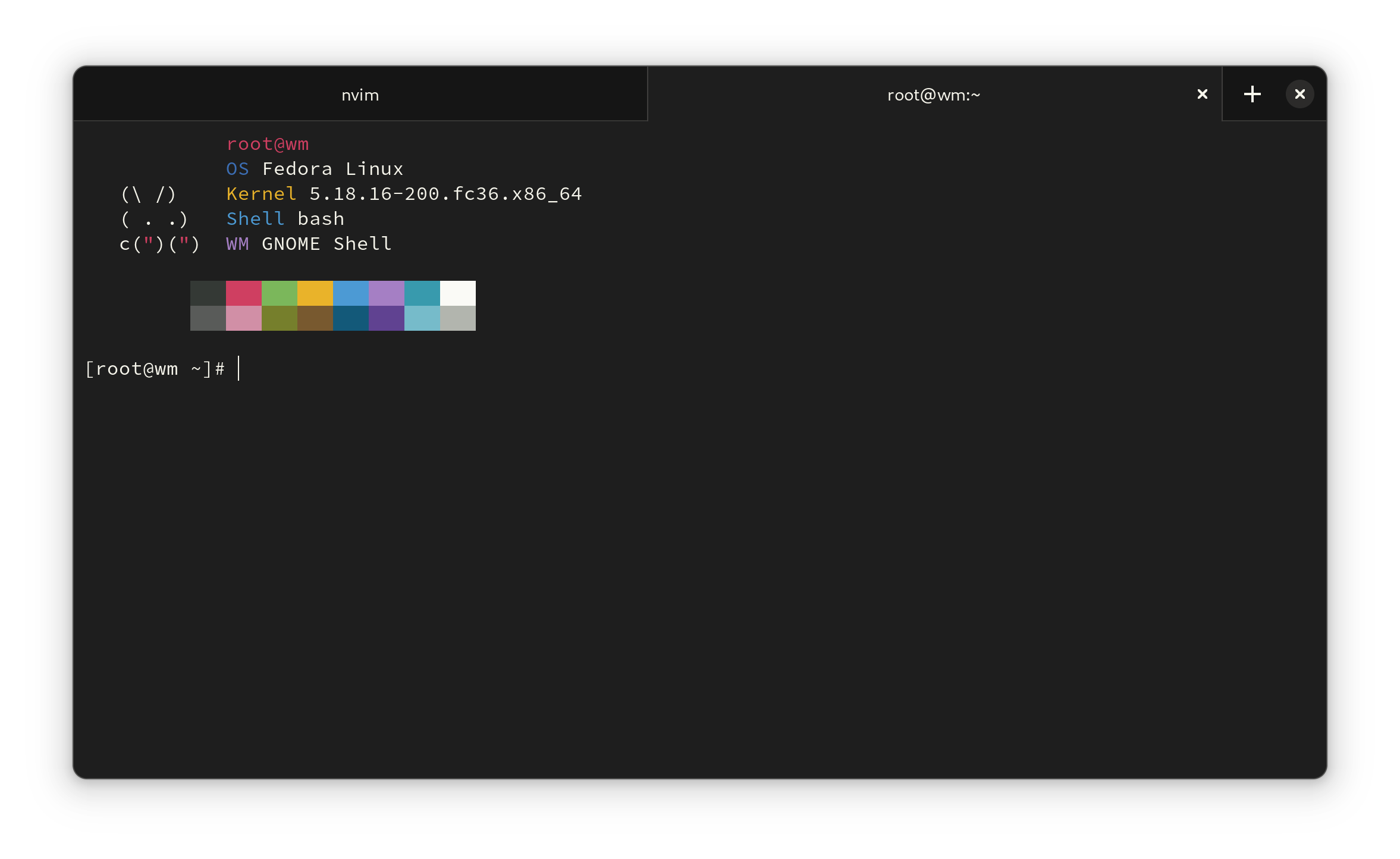This screenshot has height=859, width=1400.
Task: Click the red color swatch in palette
Action: tap(243, 293)
